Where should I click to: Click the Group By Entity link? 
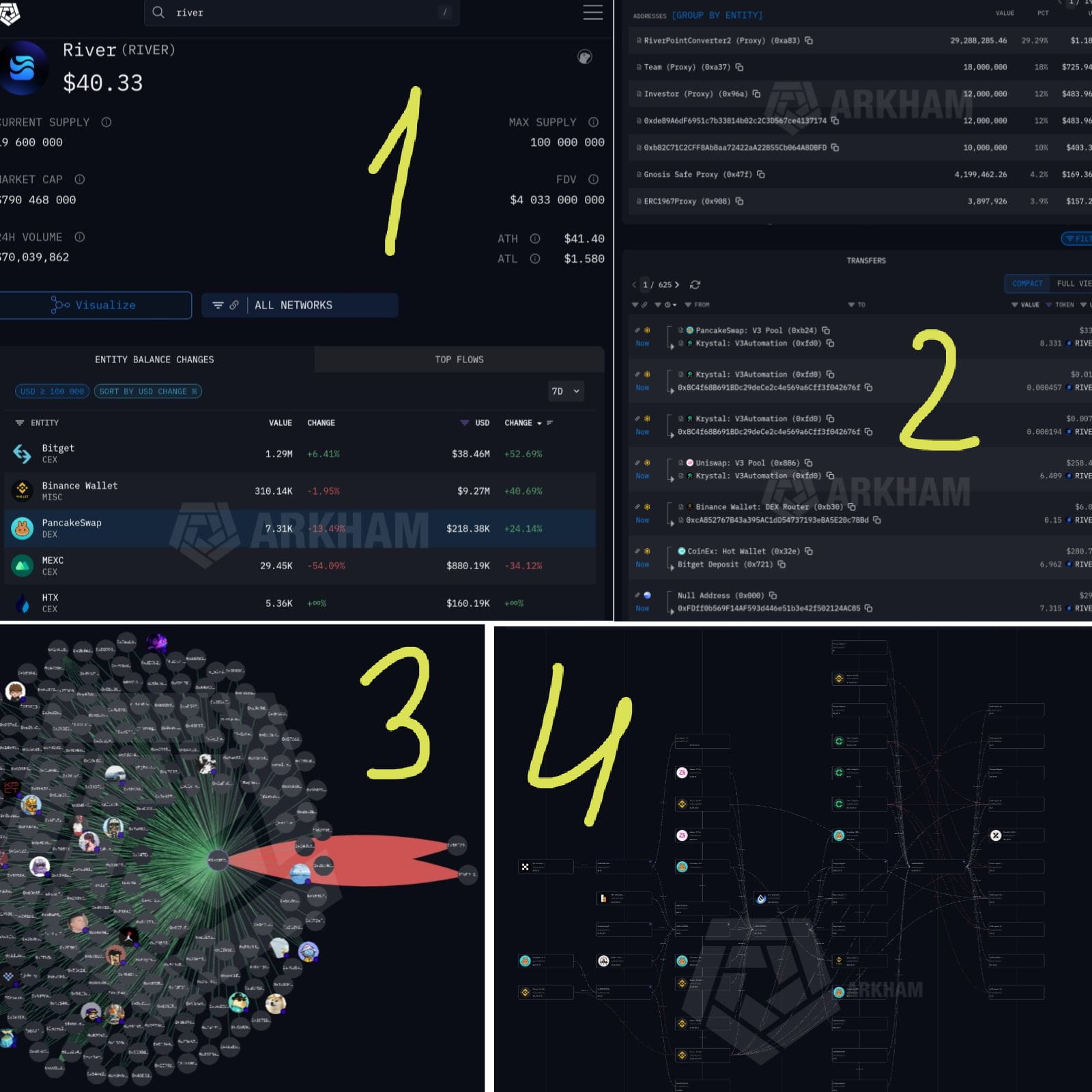point(717,15)
